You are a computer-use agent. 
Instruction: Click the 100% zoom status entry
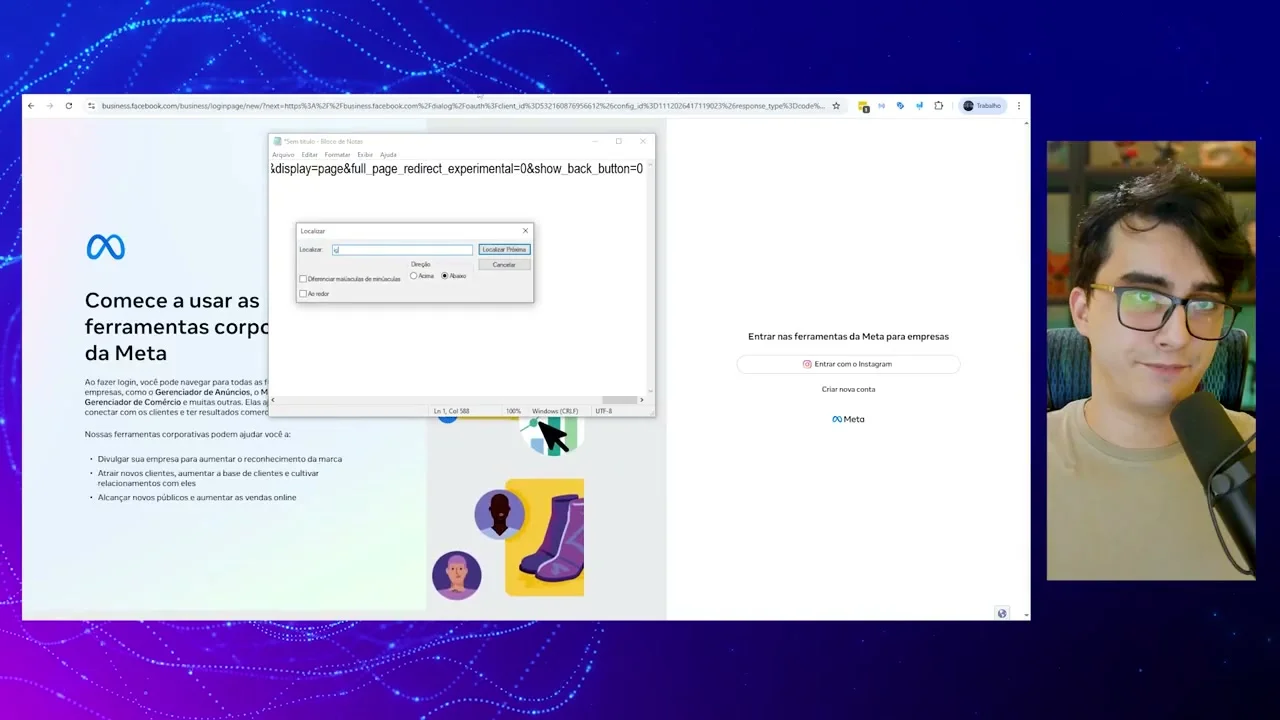(x=513, y=411)
